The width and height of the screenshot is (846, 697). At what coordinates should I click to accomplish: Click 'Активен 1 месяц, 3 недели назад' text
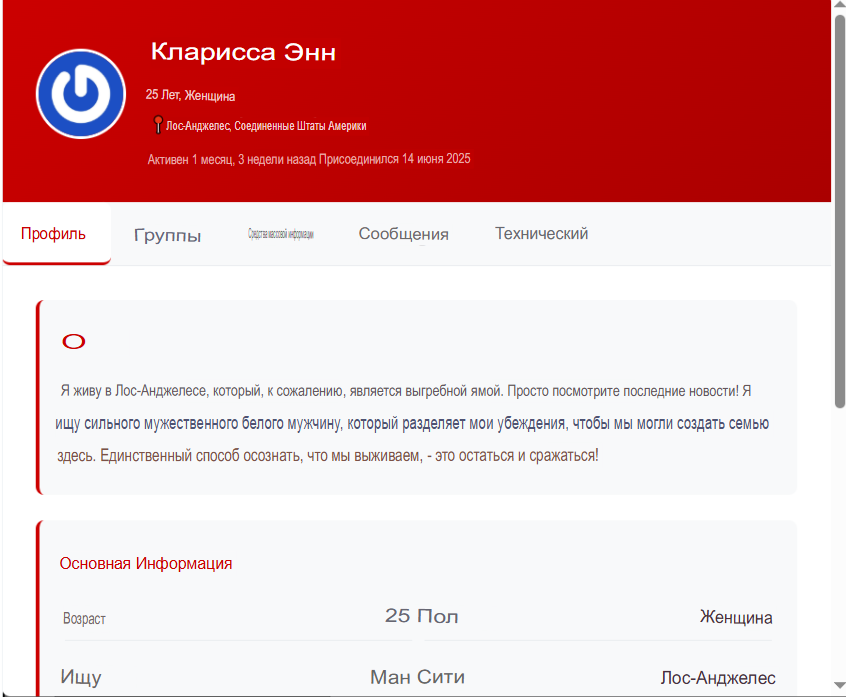(231, 160)
